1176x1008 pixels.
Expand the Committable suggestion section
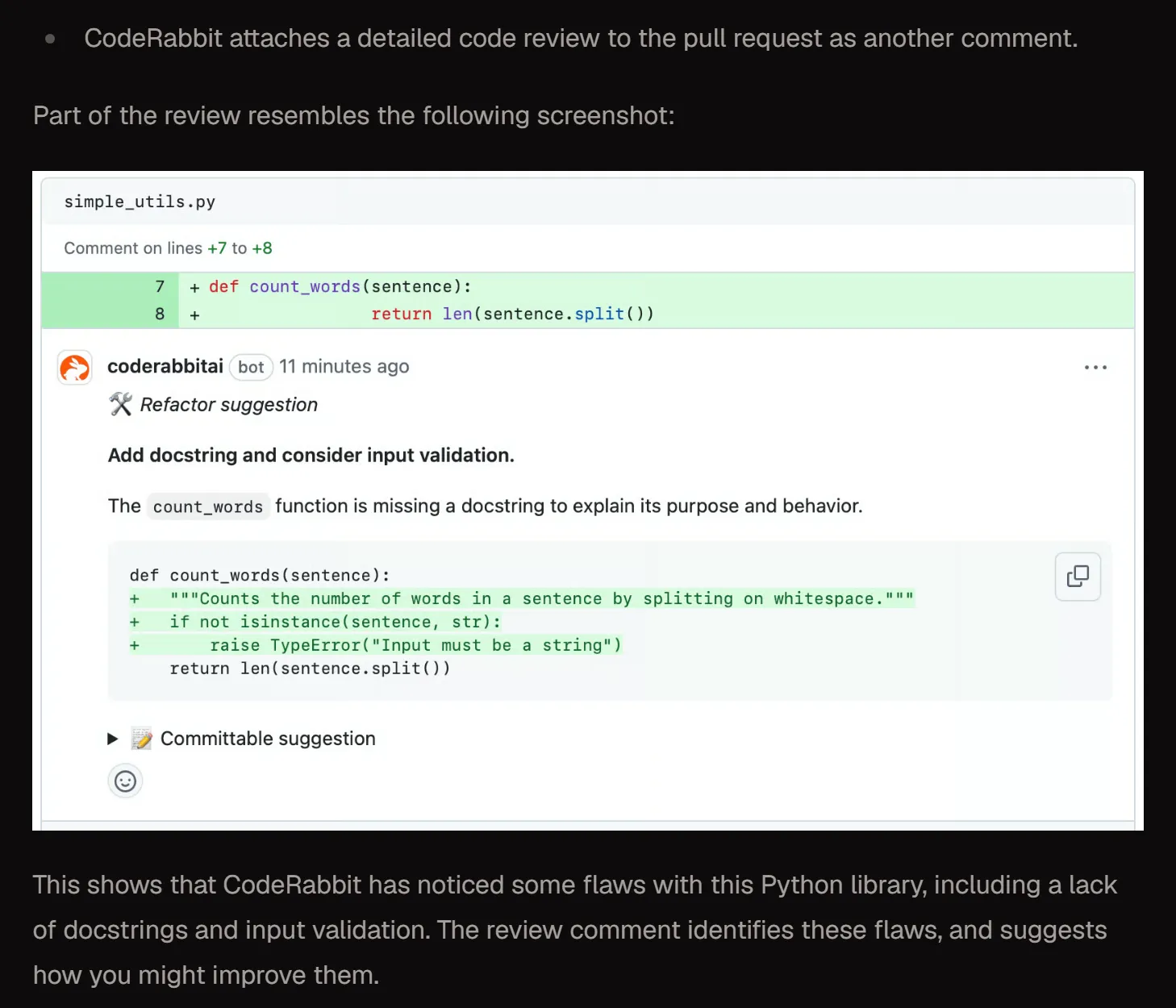pyautogui.click(x=113, y=739)
